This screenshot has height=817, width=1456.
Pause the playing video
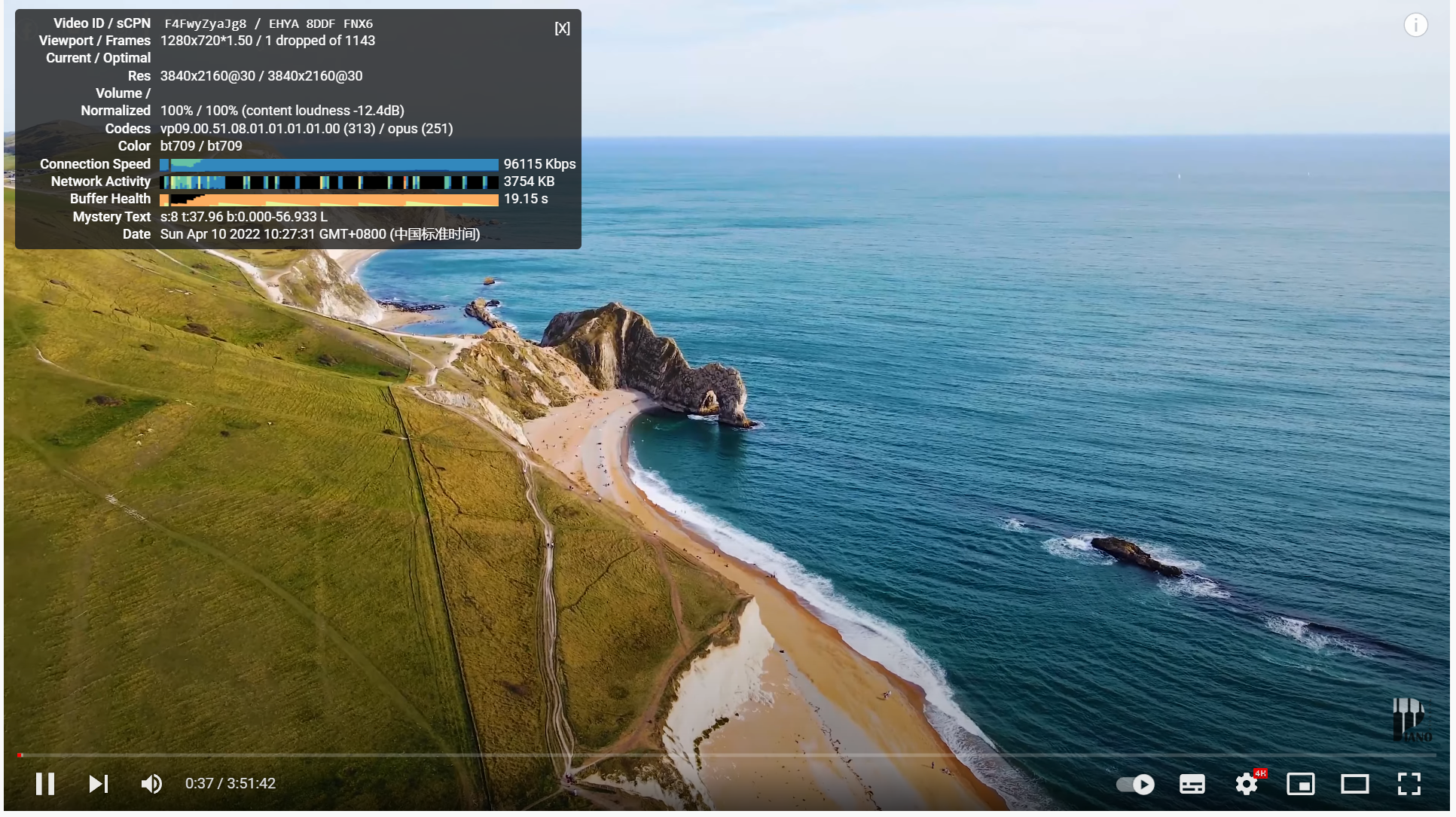[45, 783]
